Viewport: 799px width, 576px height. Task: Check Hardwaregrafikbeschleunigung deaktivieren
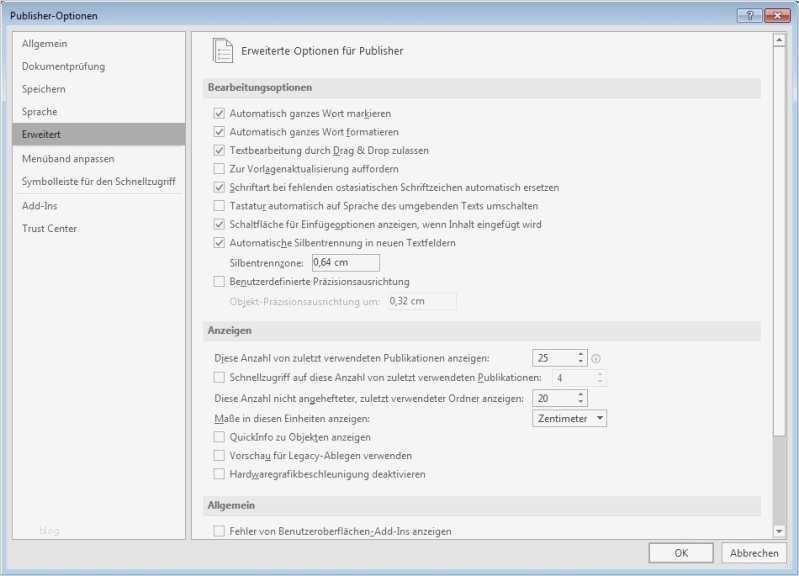(x=219, y=474)
